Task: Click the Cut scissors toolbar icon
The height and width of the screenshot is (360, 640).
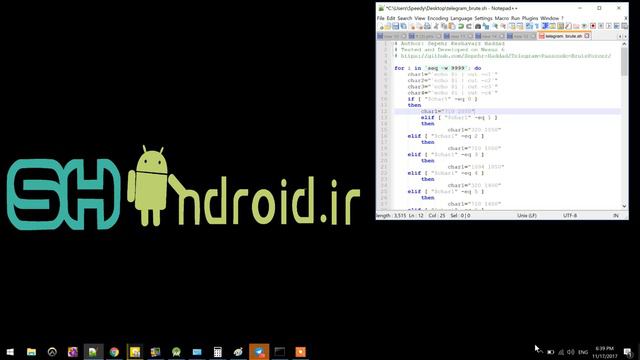Action: point(436,26)
